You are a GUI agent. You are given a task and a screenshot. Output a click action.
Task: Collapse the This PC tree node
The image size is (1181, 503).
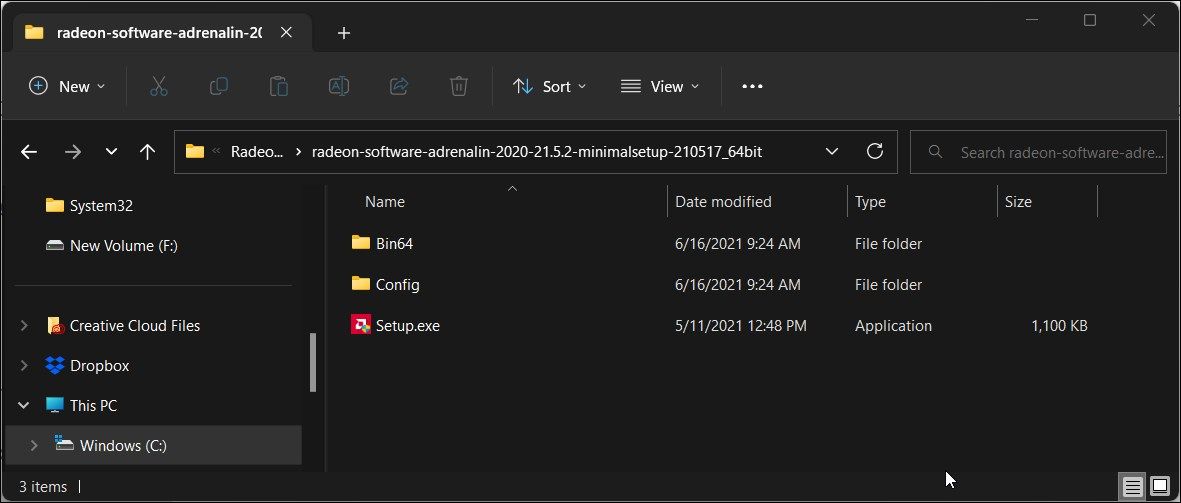coord(24,405)
